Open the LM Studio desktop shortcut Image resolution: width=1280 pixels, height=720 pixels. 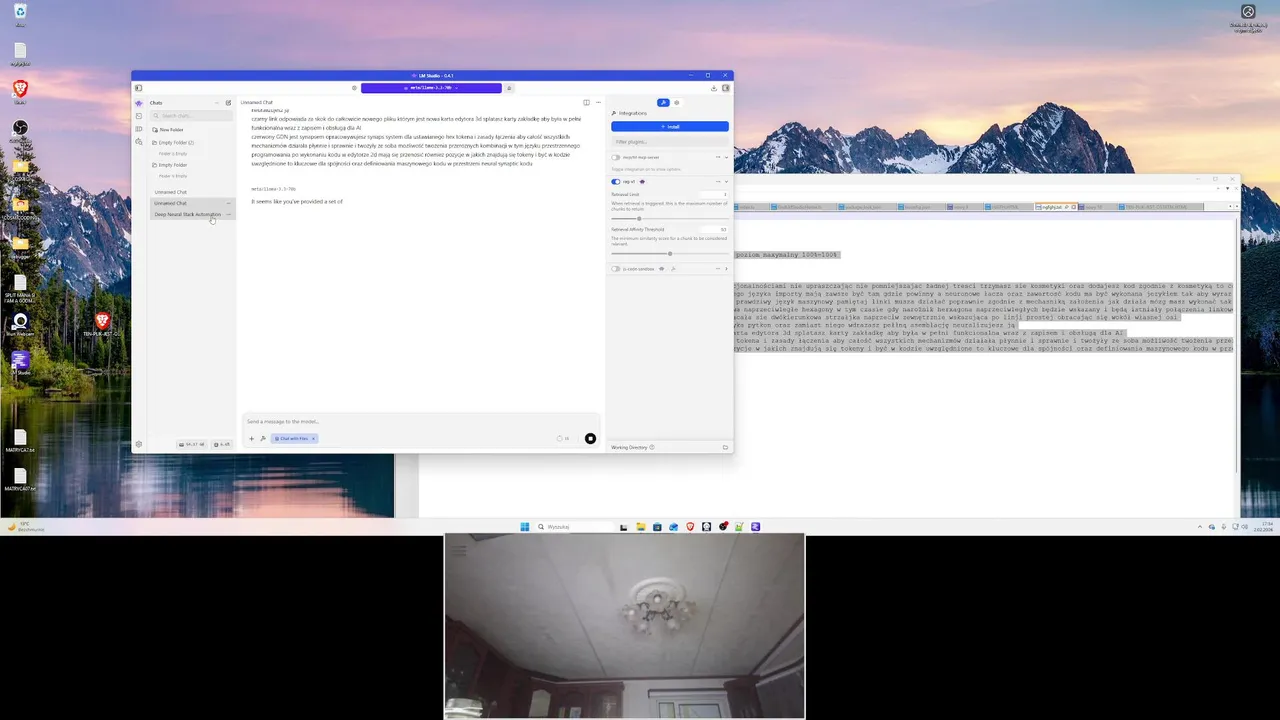pos(20,362)
